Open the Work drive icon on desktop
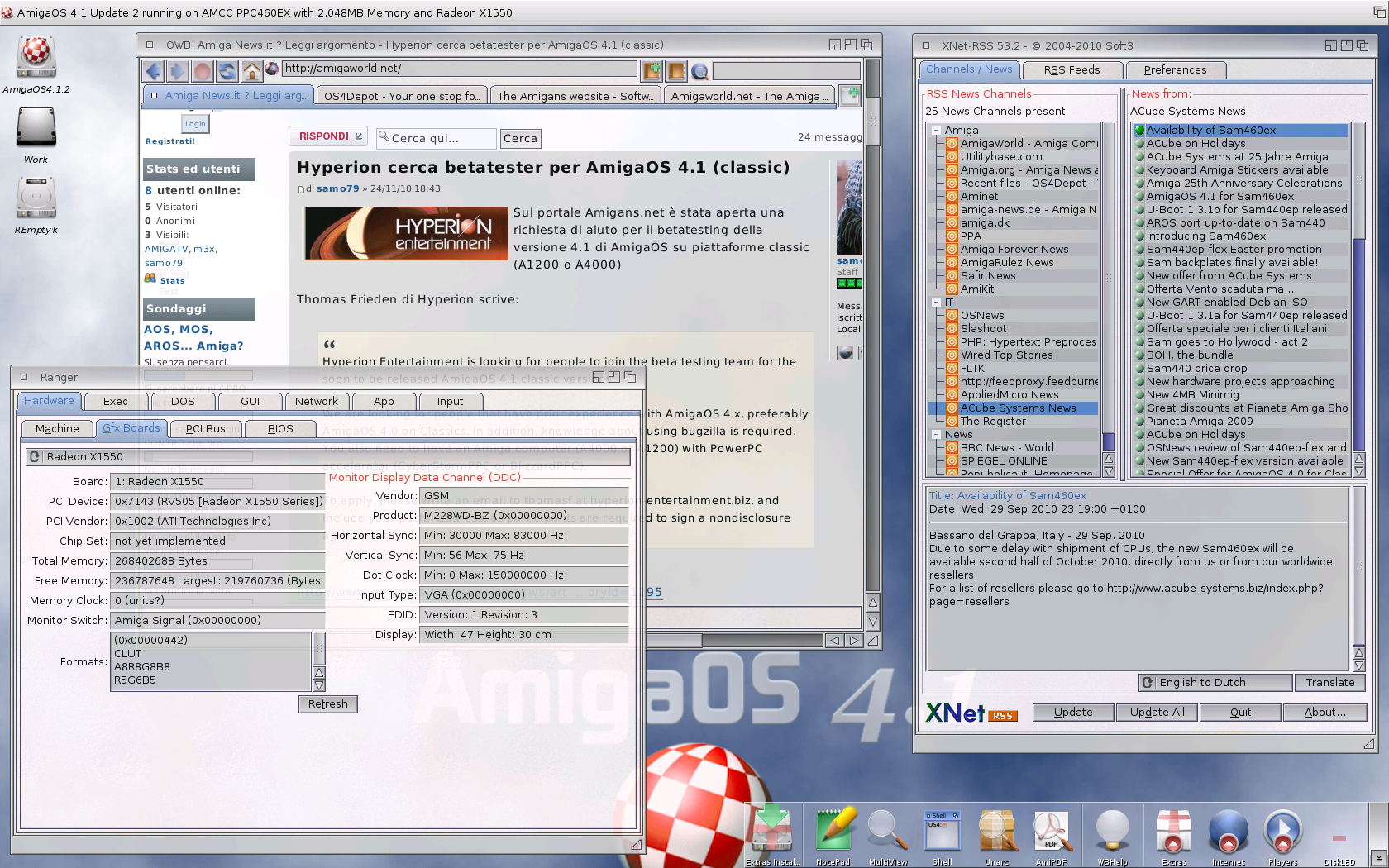 [x=36, y=136]
